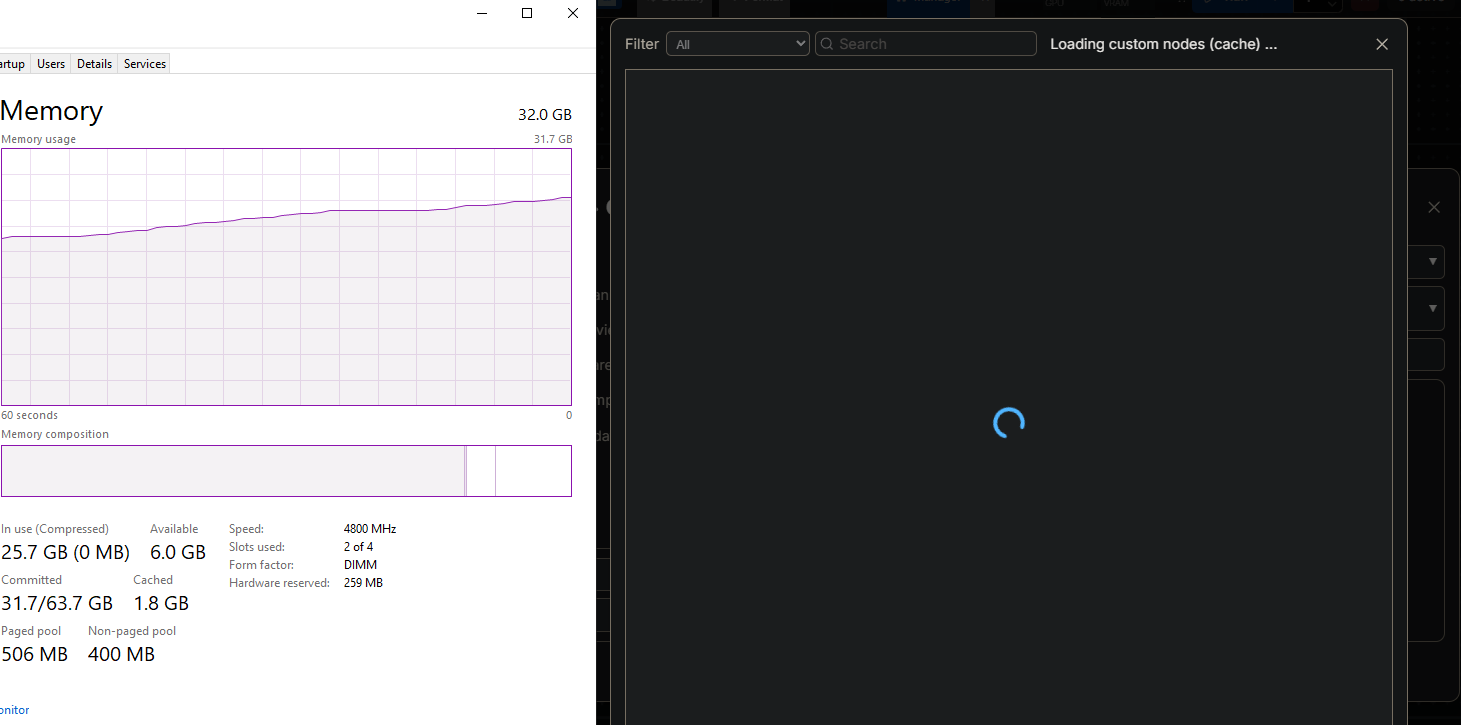This screenshot has width=1461, height=725.
Task: Open the partially visible Startup tab
Action: click(14, 64)
